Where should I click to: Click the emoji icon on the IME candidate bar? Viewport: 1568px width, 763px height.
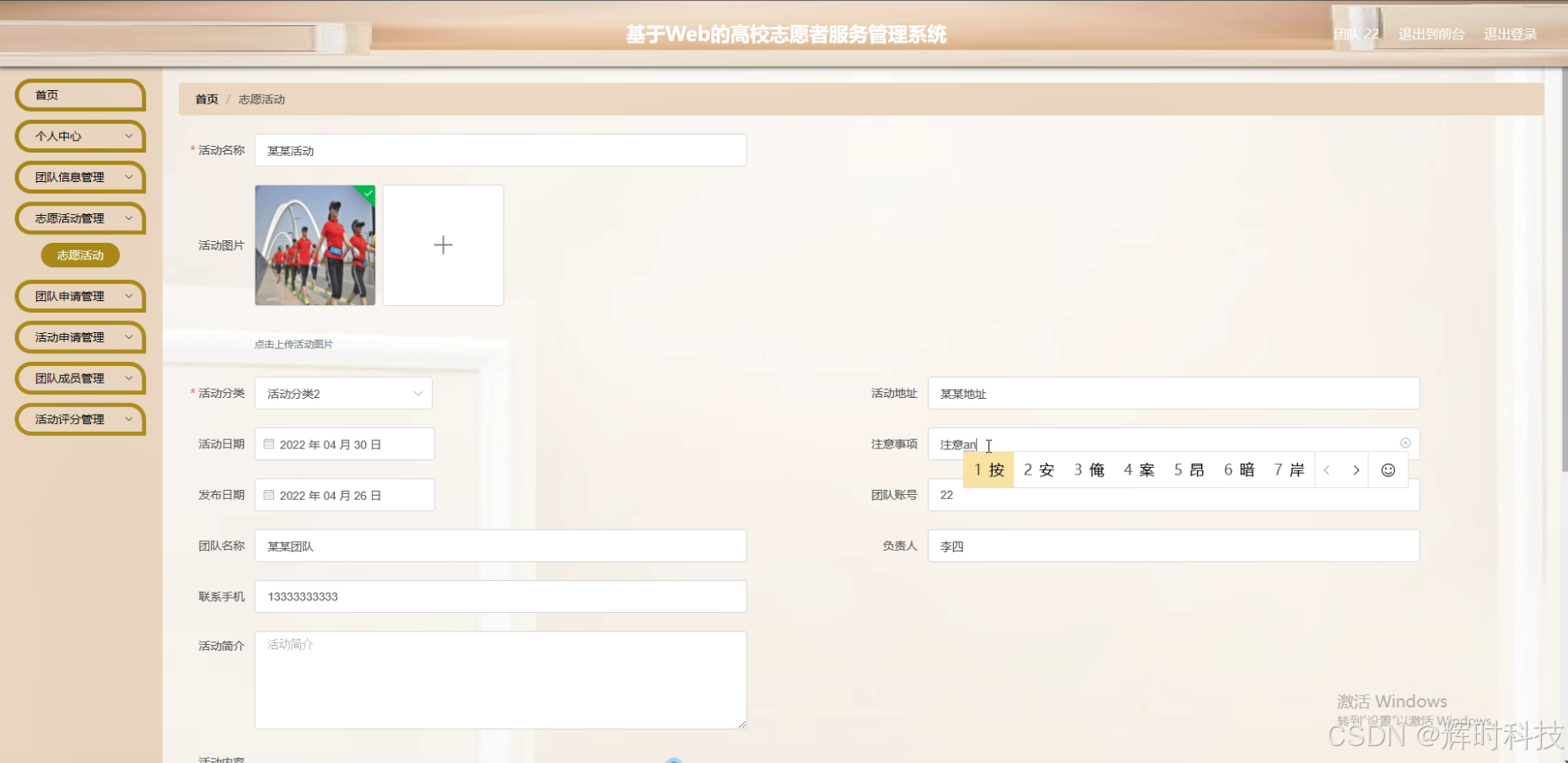click(1387, 470)
